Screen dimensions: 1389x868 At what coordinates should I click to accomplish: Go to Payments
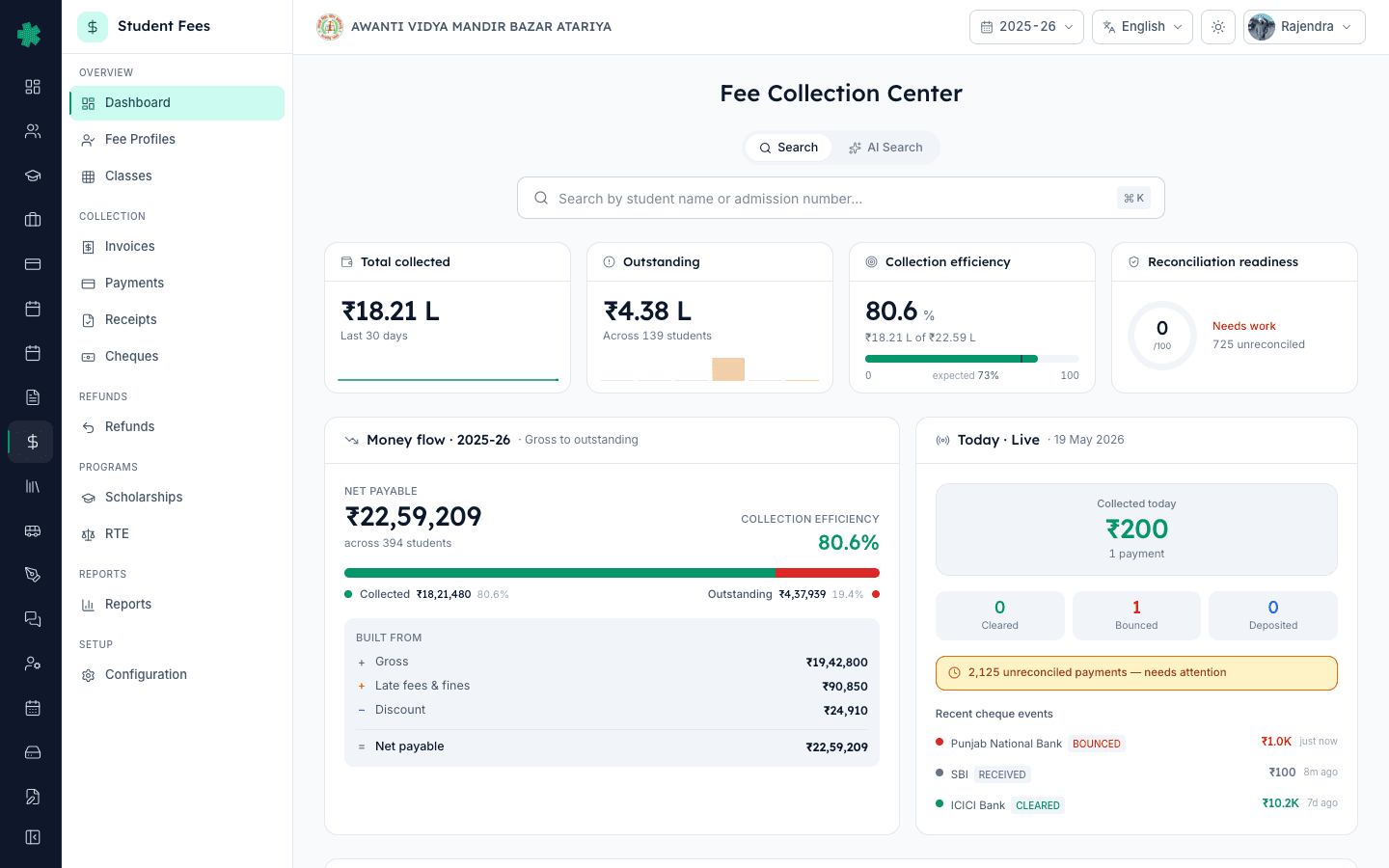177,284
